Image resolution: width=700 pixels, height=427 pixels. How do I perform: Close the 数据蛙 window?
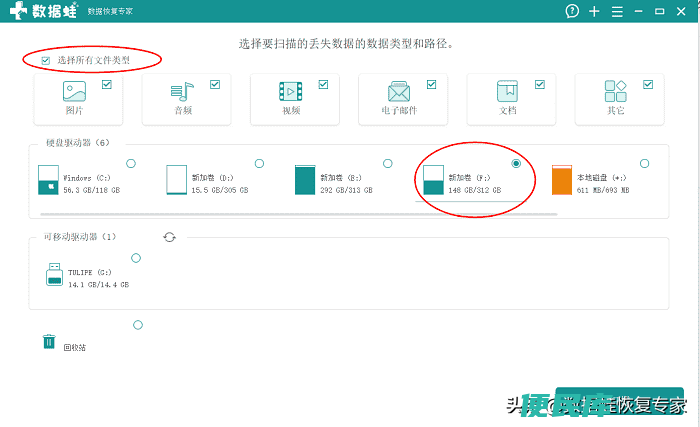click(681, 12)
